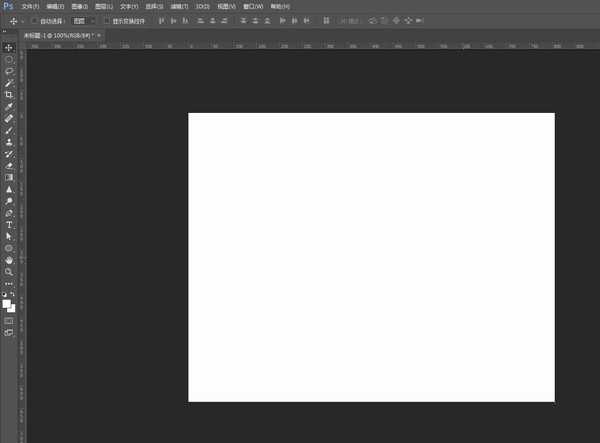The height and width of the screenshot is (443, 600).
Task: Select the Brush tool
Action: 9,130
